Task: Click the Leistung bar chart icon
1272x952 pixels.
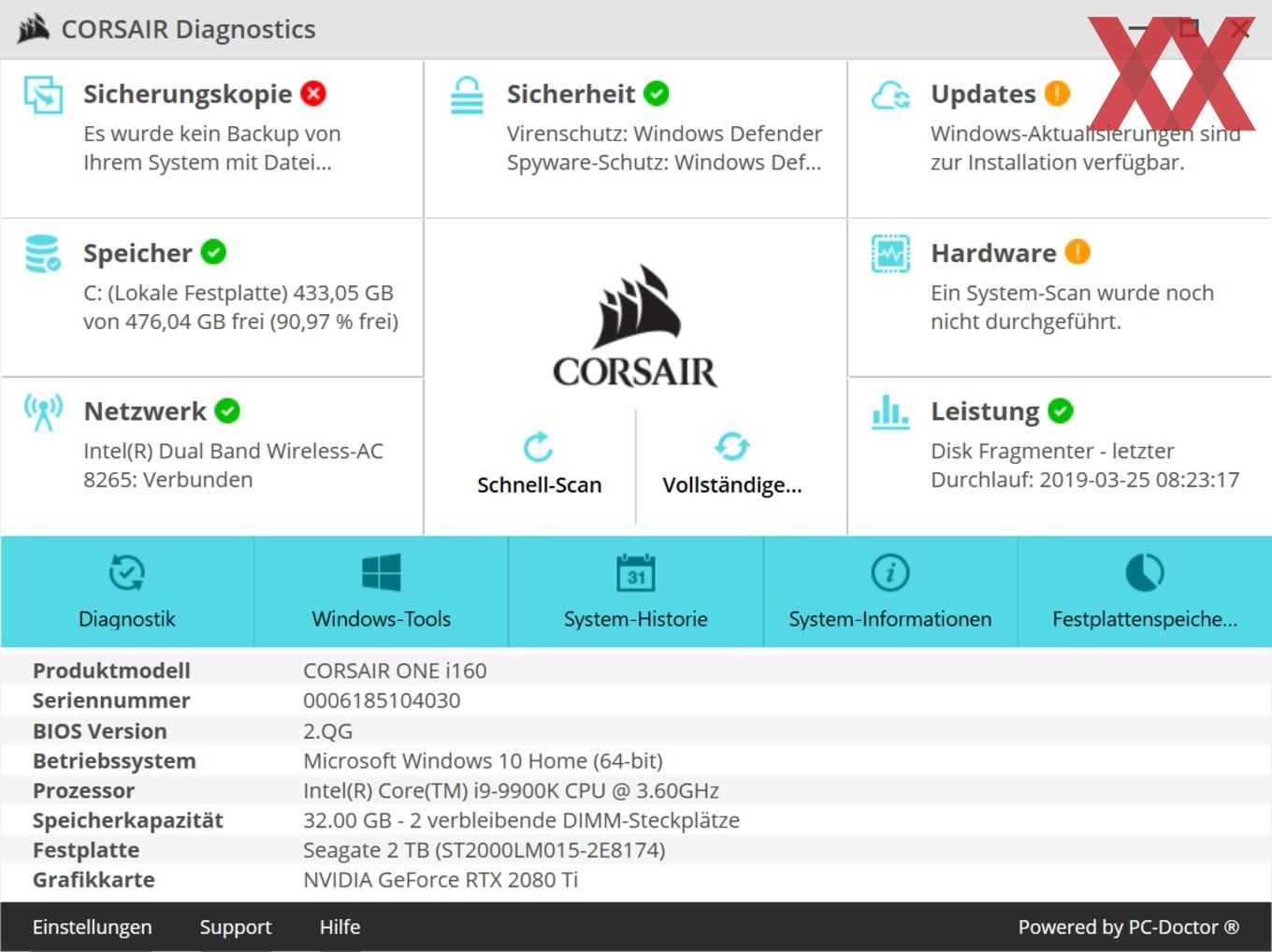Action: [890, 411]
